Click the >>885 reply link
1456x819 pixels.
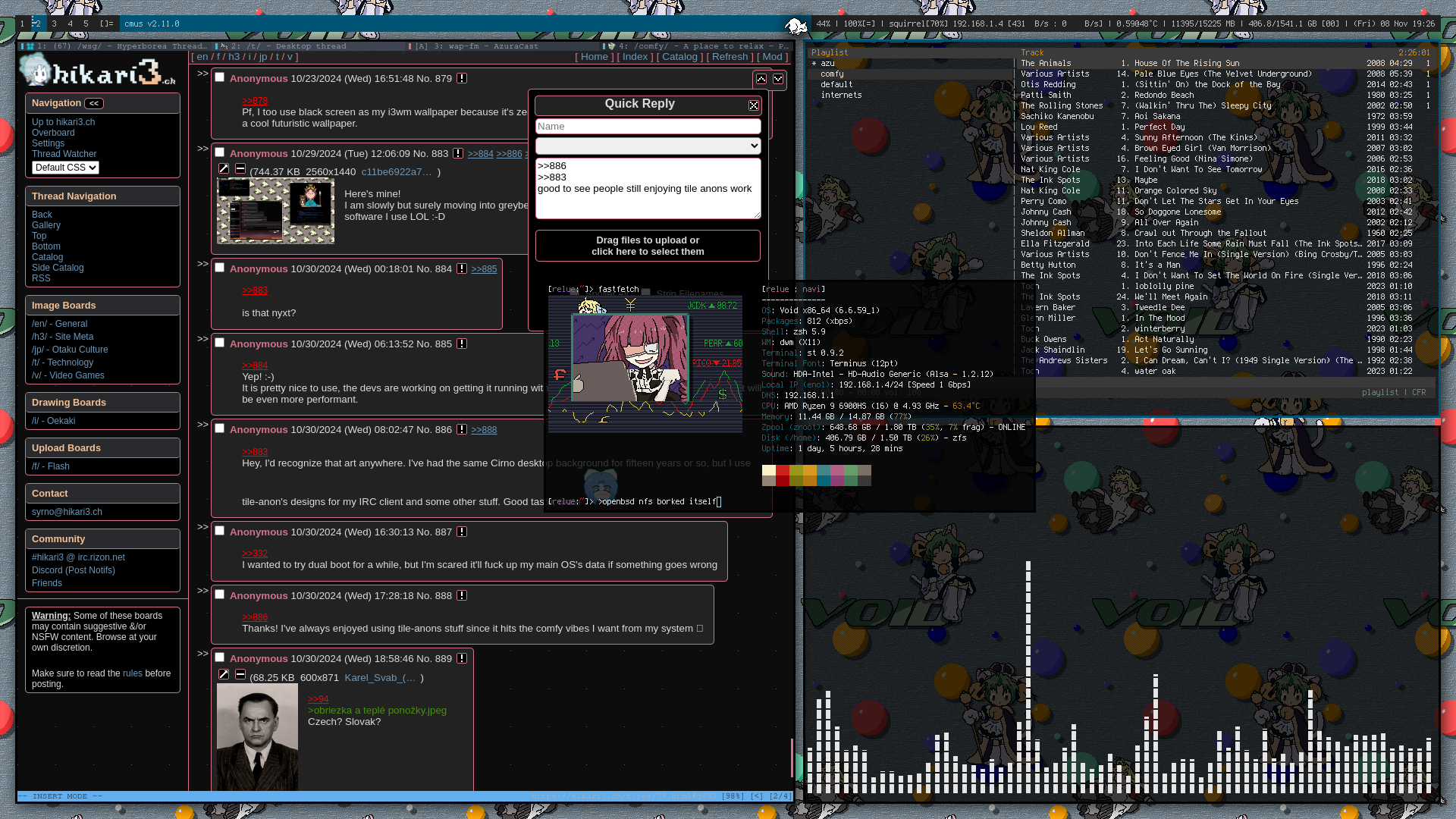[x=484, y=269]
